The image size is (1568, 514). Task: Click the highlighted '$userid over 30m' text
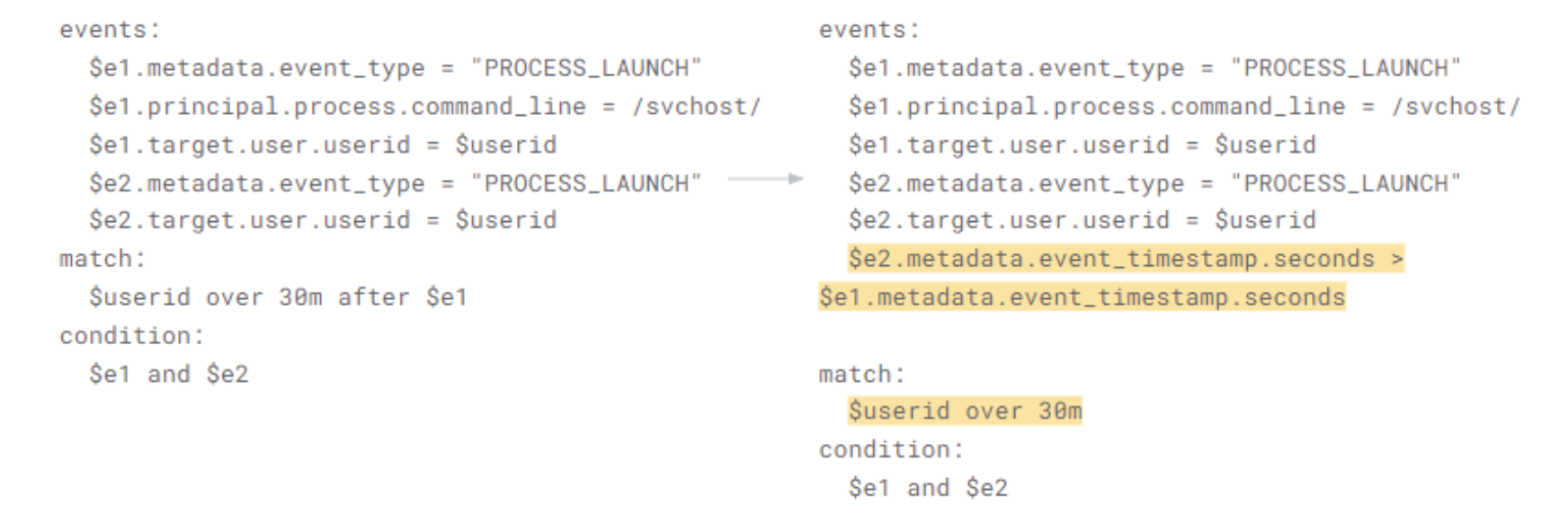[x=965, y=412]
